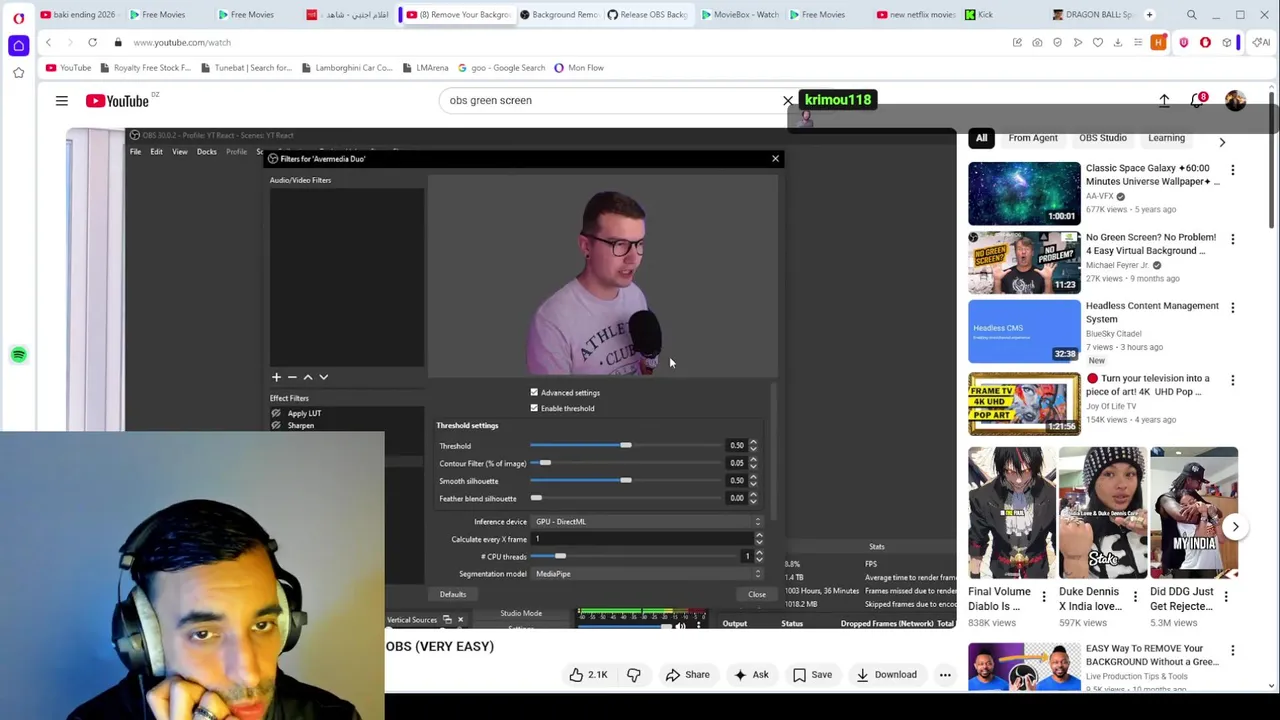Click the Download button under video
1280x720 pixels.
tap(886, 675)
